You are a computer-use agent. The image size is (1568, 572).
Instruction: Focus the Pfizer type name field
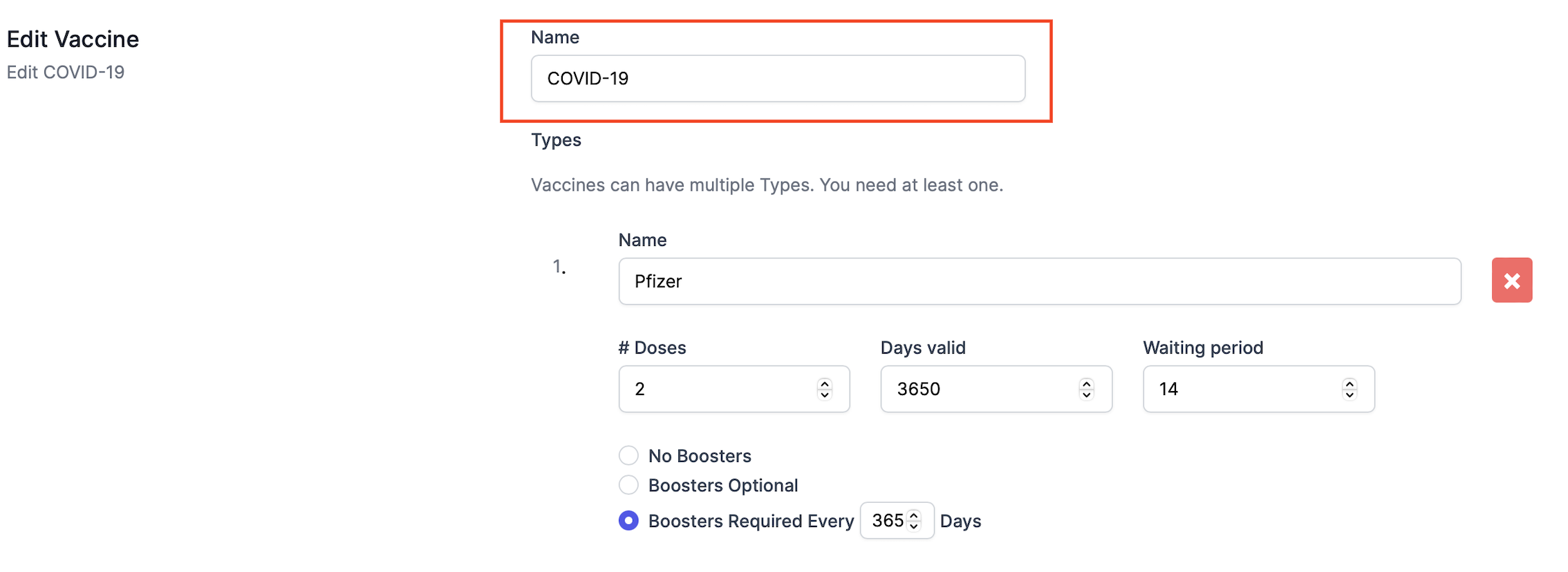tap(1039, 281)
